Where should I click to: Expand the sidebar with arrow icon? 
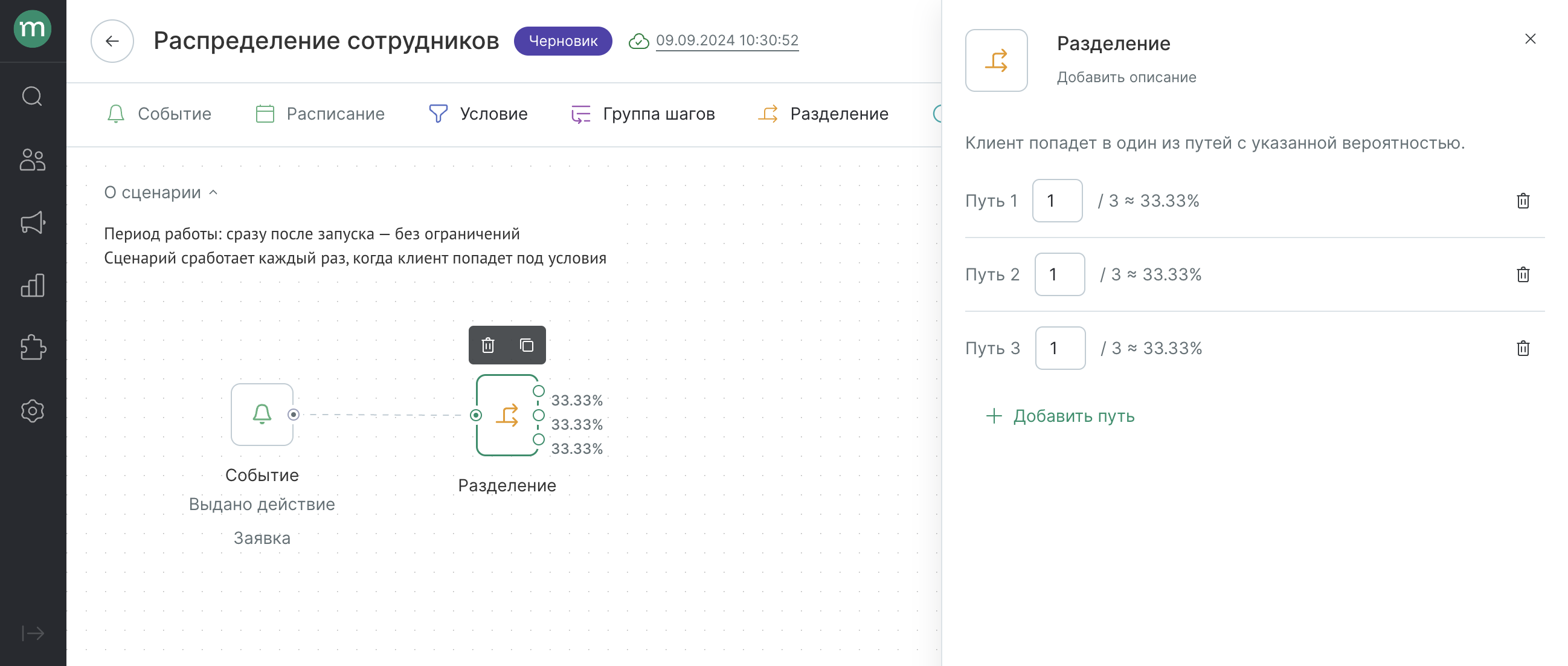click(32, 633)
